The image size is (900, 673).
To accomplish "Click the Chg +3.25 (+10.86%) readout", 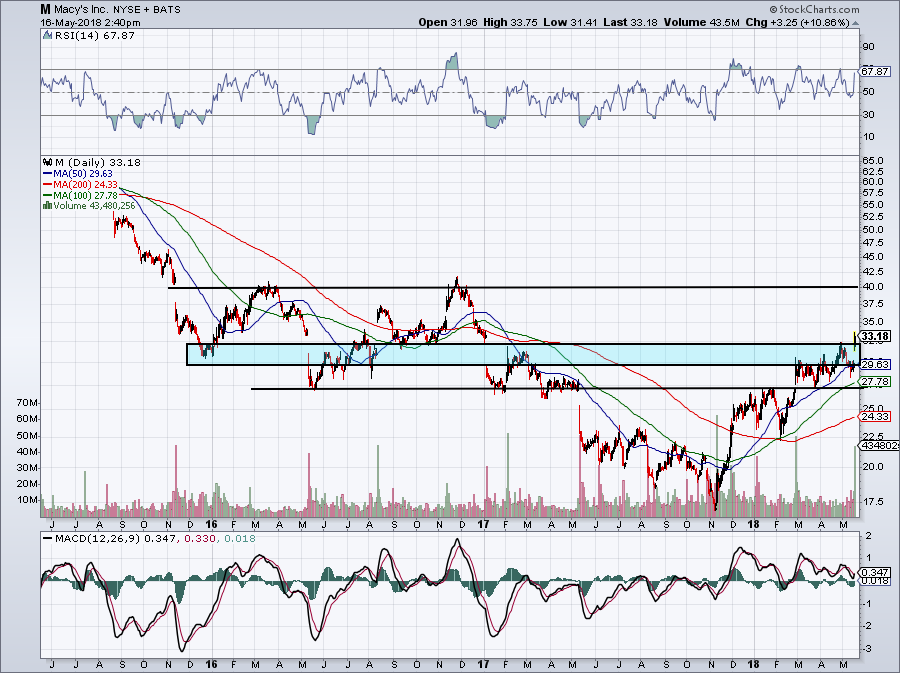I will 797,23.
